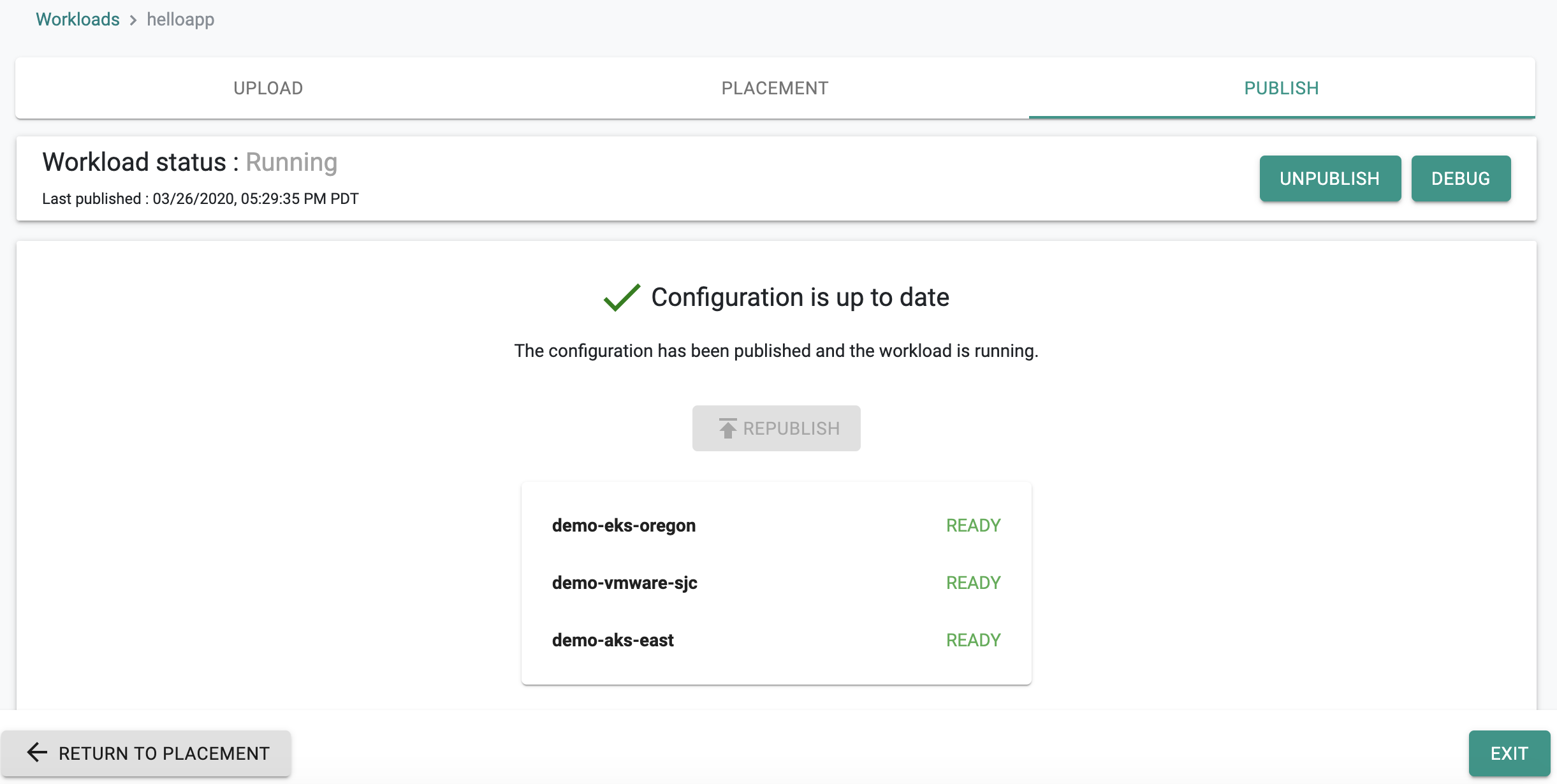
Task: Click the upload arrow icon in REPUBLISH
Action: click(727, 428)
